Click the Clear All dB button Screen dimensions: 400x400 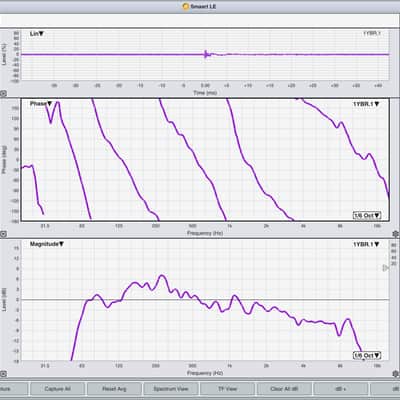point(284,389)
